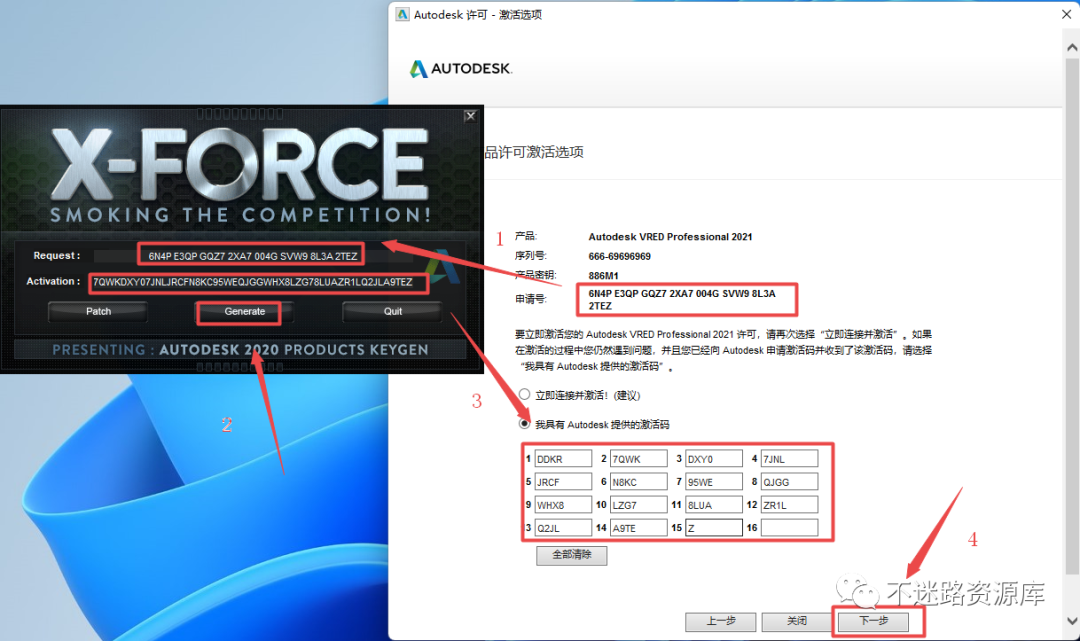Click activation field 3 containing DXY0
Screen dimensions: 1080x641
point(714,459)
